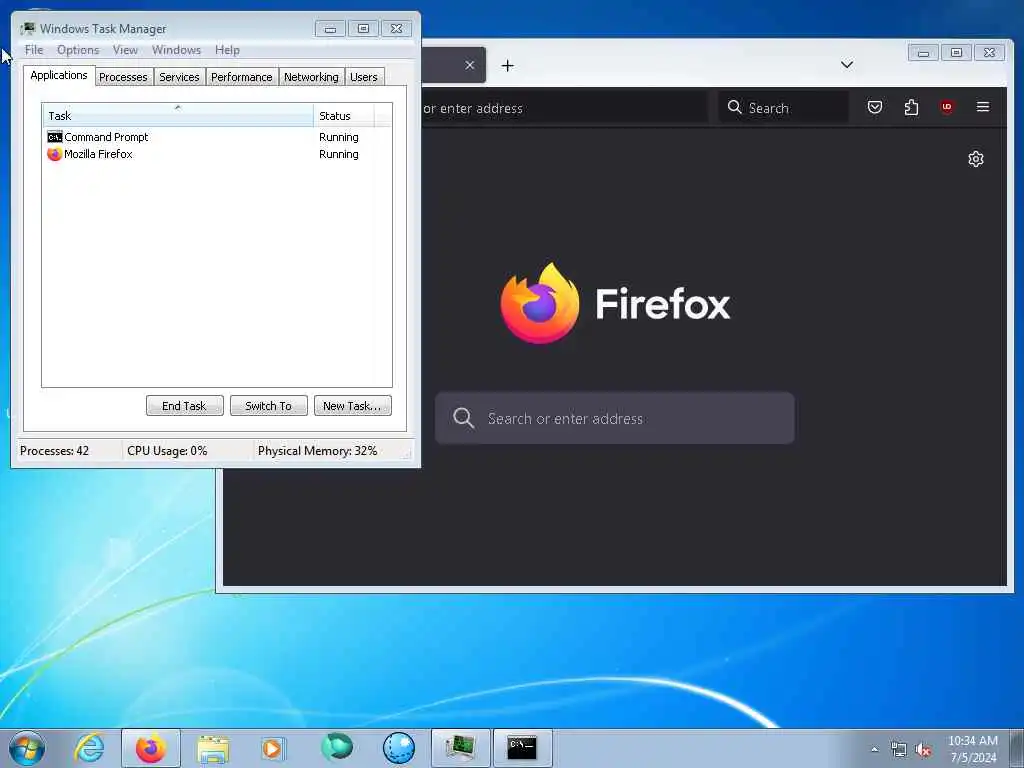
Task: Switch to the Users tab
Action: pyautogui.click(x=364, y=77)
